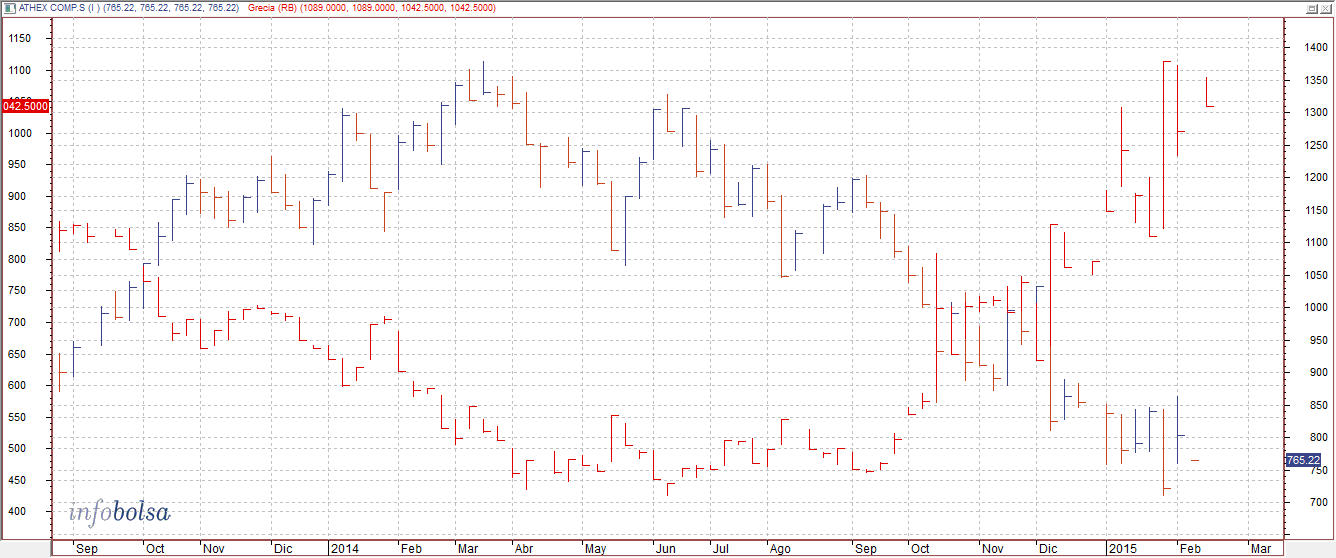Screen dimensions: 1336x558
Task: Click the red 042.5000 price tag
Action: pos(25,106)
